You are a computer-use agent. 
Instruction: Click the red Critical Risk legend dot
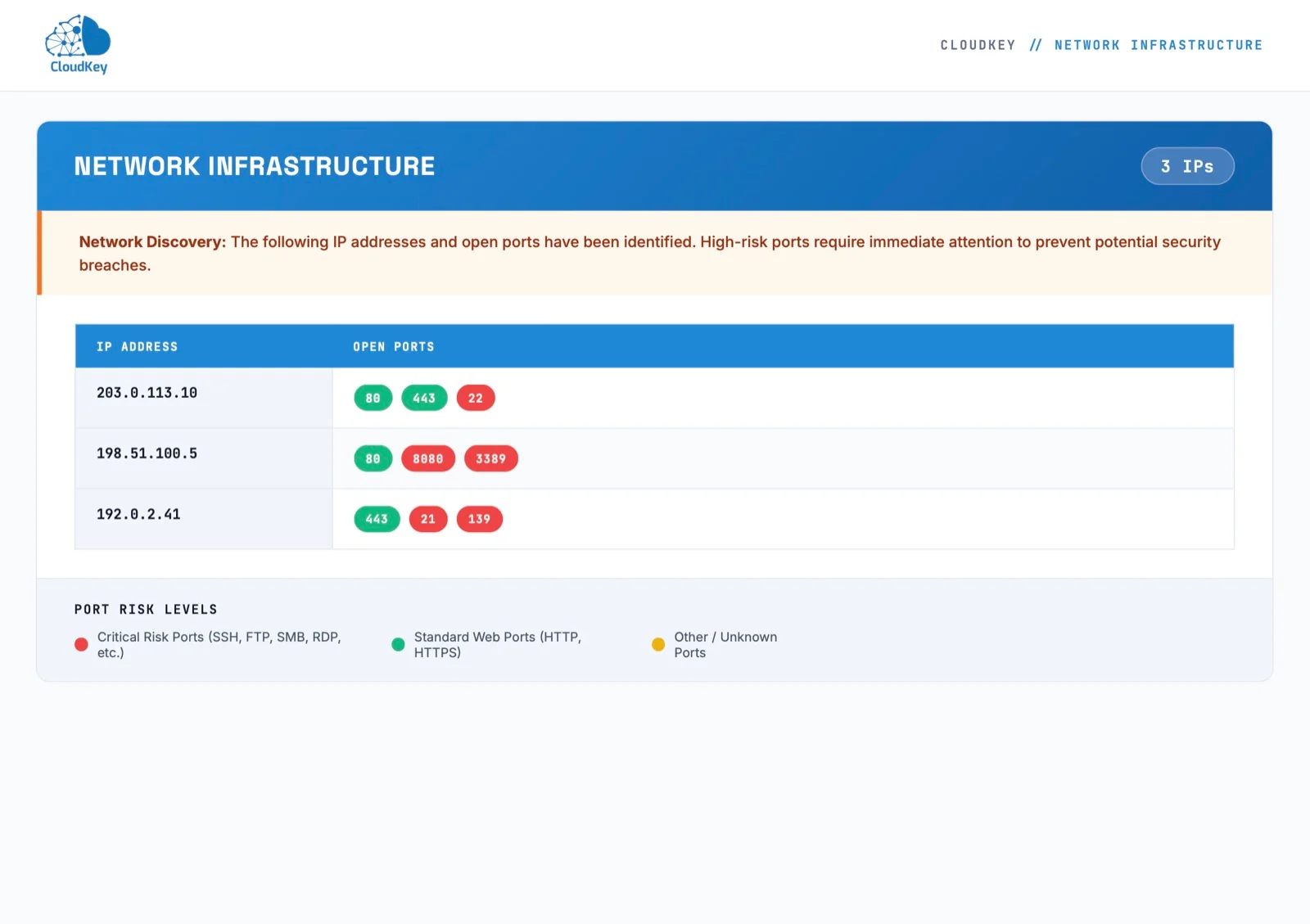[81, 645]
